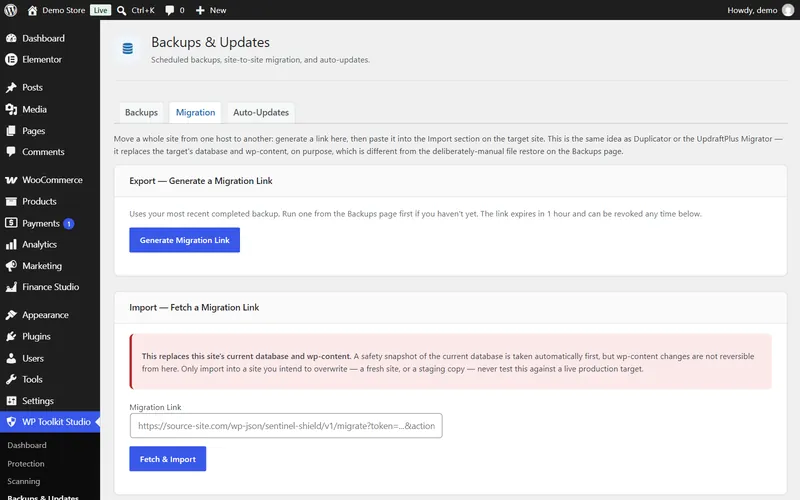Open the Dashboard submenu item
This screenshot has width=800, height=500.
tap(27, 445)
